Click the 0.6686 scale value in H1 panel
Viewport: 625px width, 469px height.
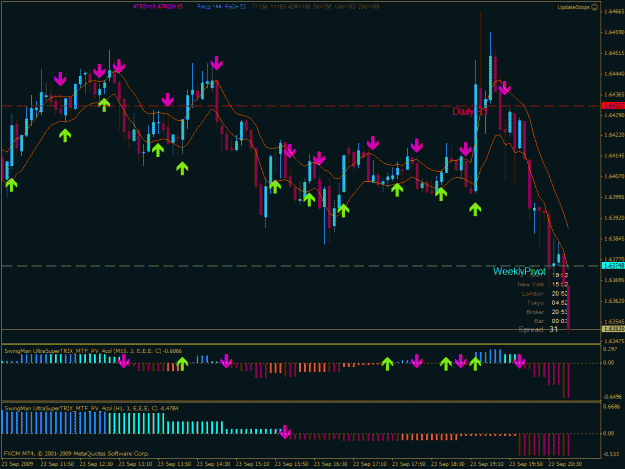[x=612, y=407]
